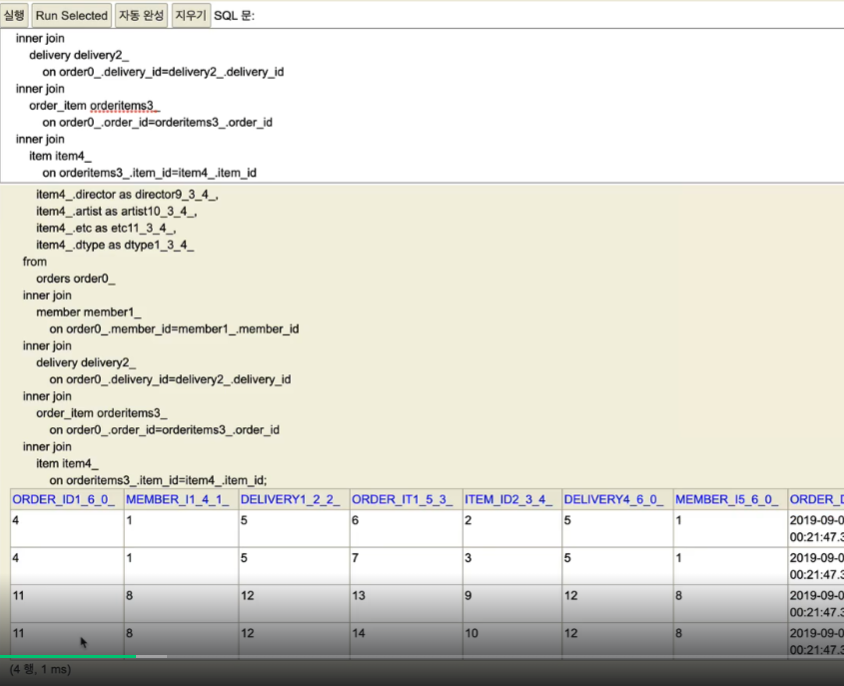Click inside the SQL editor on 'order_item orderitems3_'
Viewport: 844px width, 686px height.
(95, 106)
